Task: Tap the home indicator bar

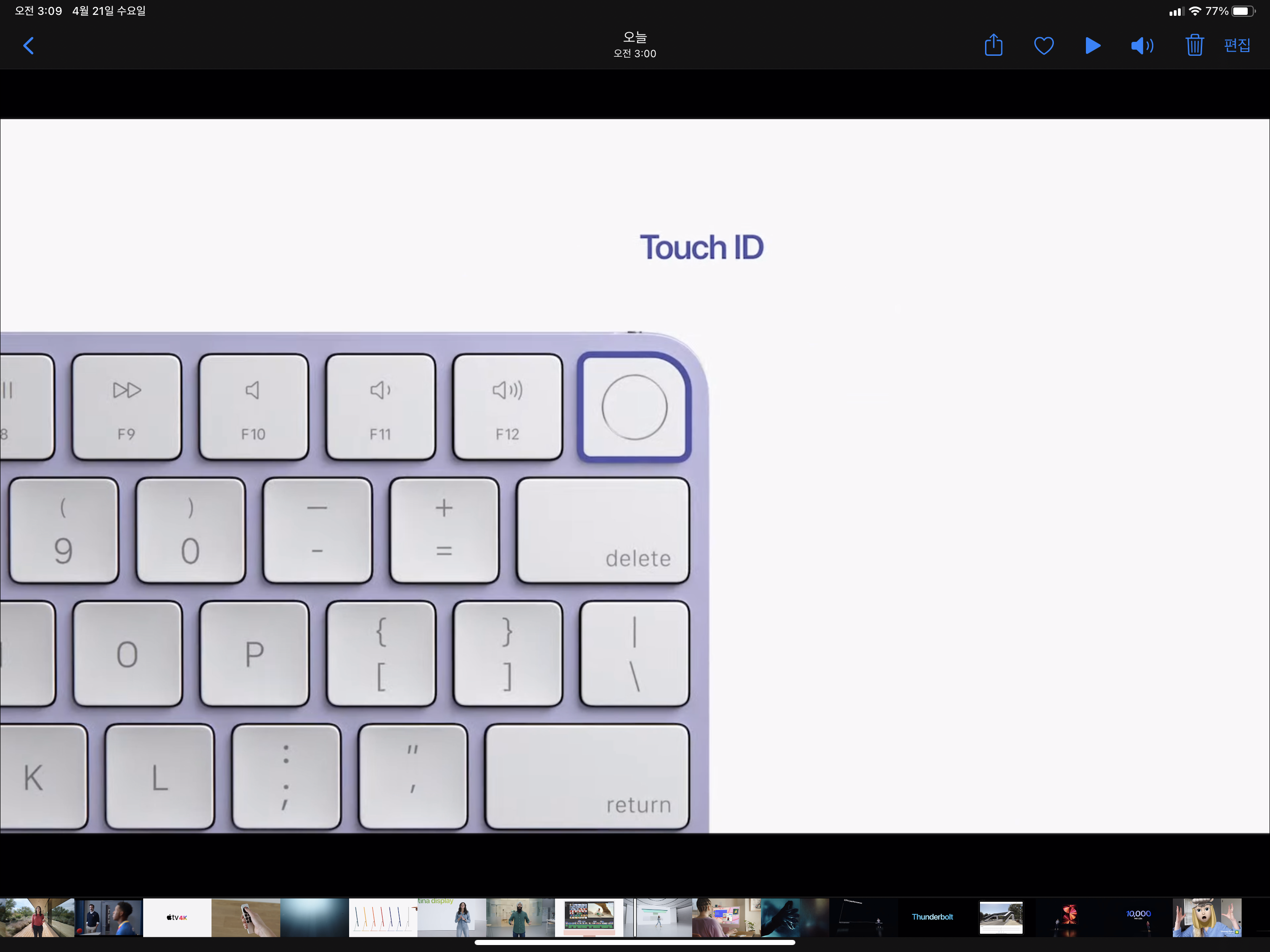Action: click(x=635, y=942)
